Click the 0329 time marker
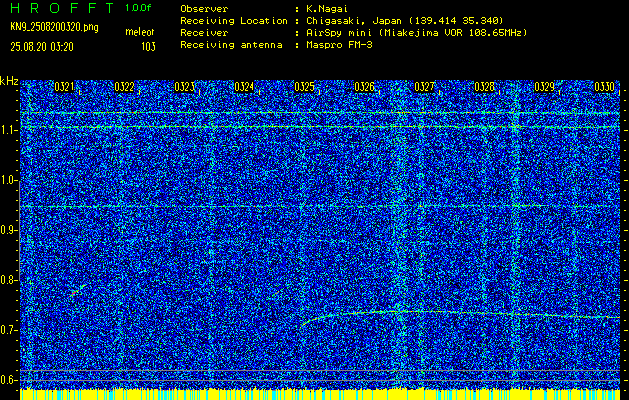Viewport: 629px width, 400px height. point(545,87)
